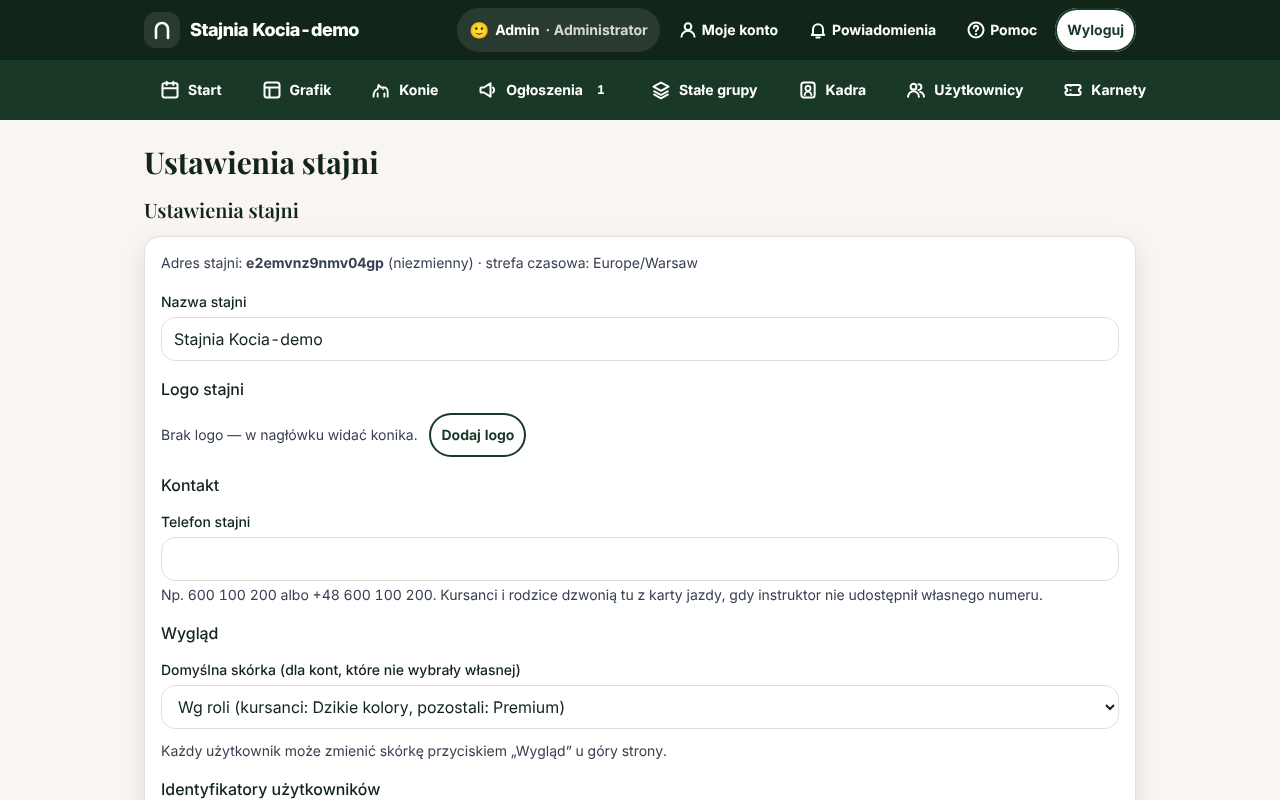Click the question mark icon for Pomoc

coord(976,30)
